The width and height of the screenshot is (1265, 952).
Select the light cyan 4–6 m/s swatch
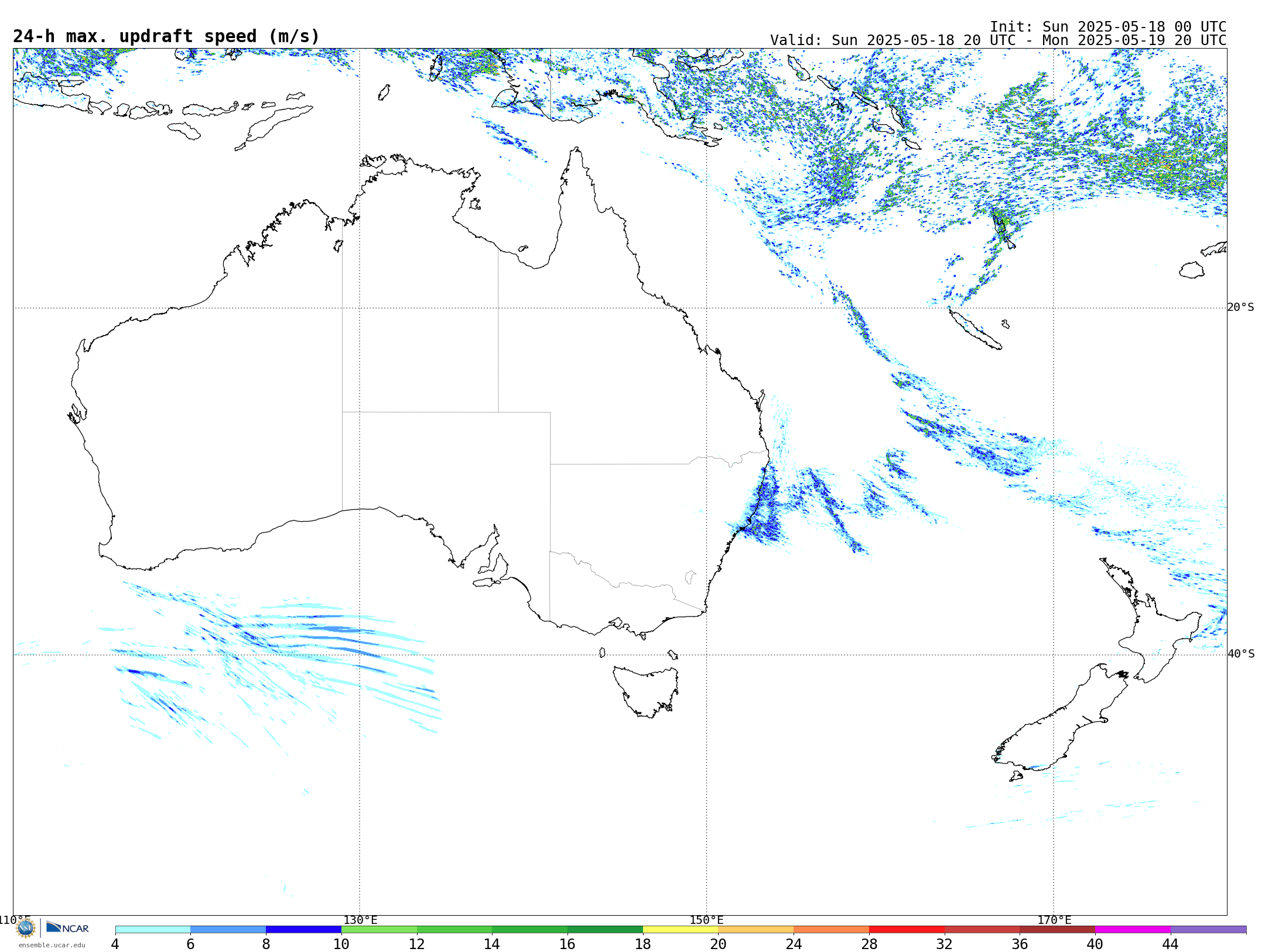pyautogui.click(x=153, y=929)
